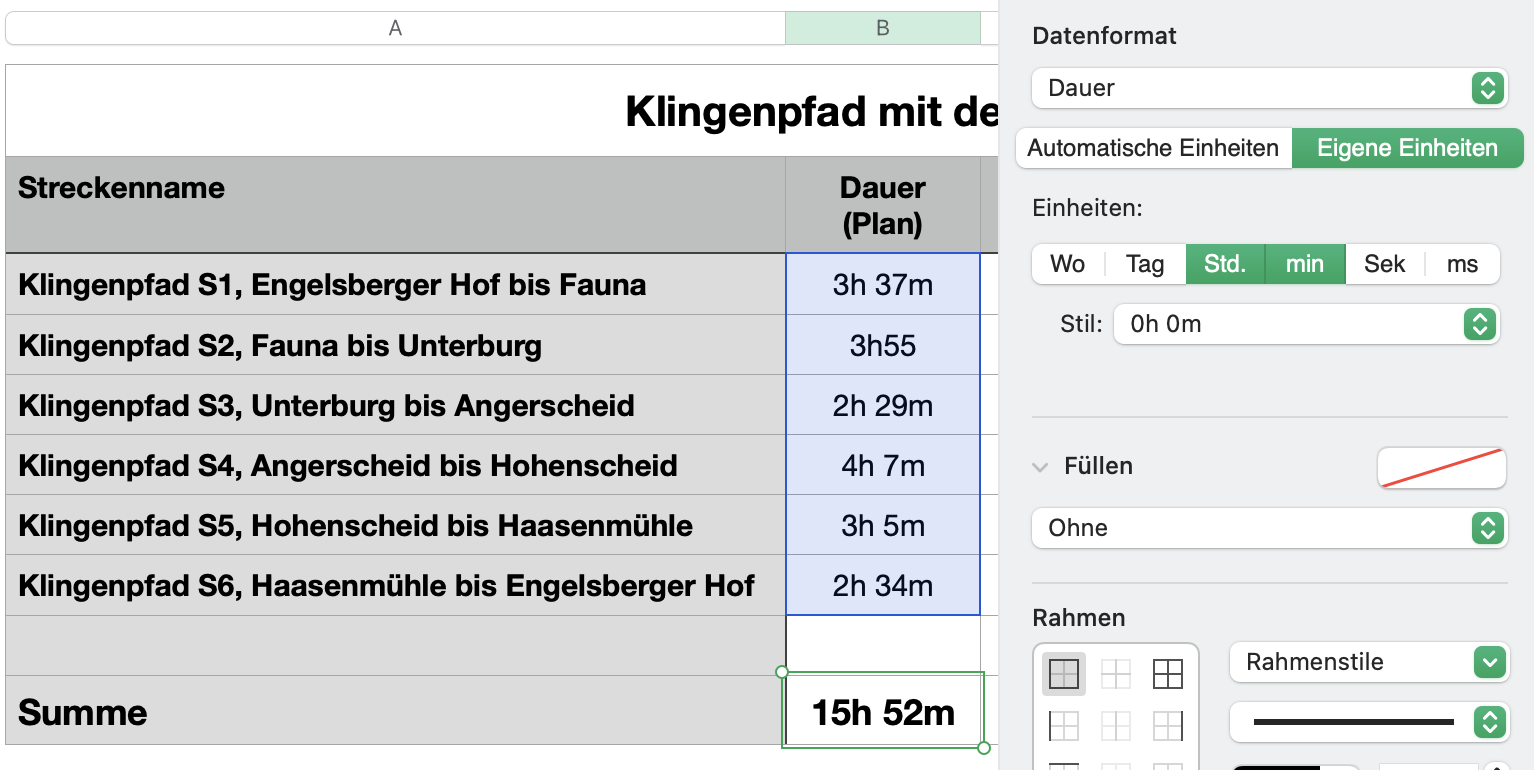Toggle the Sek unit button
This screenshot has width=1534, height=770.
[1384, 264]
